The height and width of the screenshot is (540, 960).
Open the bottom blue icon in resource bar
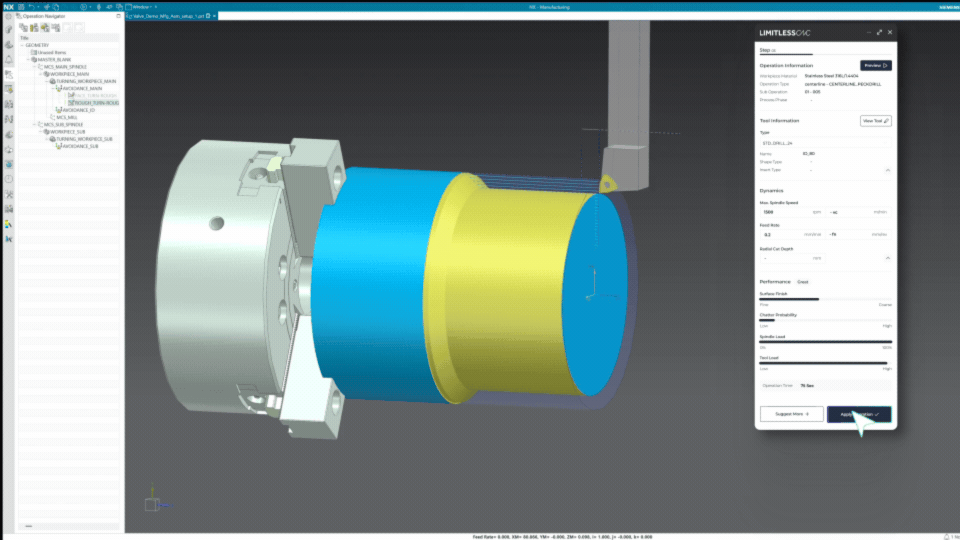pos(9,239)
